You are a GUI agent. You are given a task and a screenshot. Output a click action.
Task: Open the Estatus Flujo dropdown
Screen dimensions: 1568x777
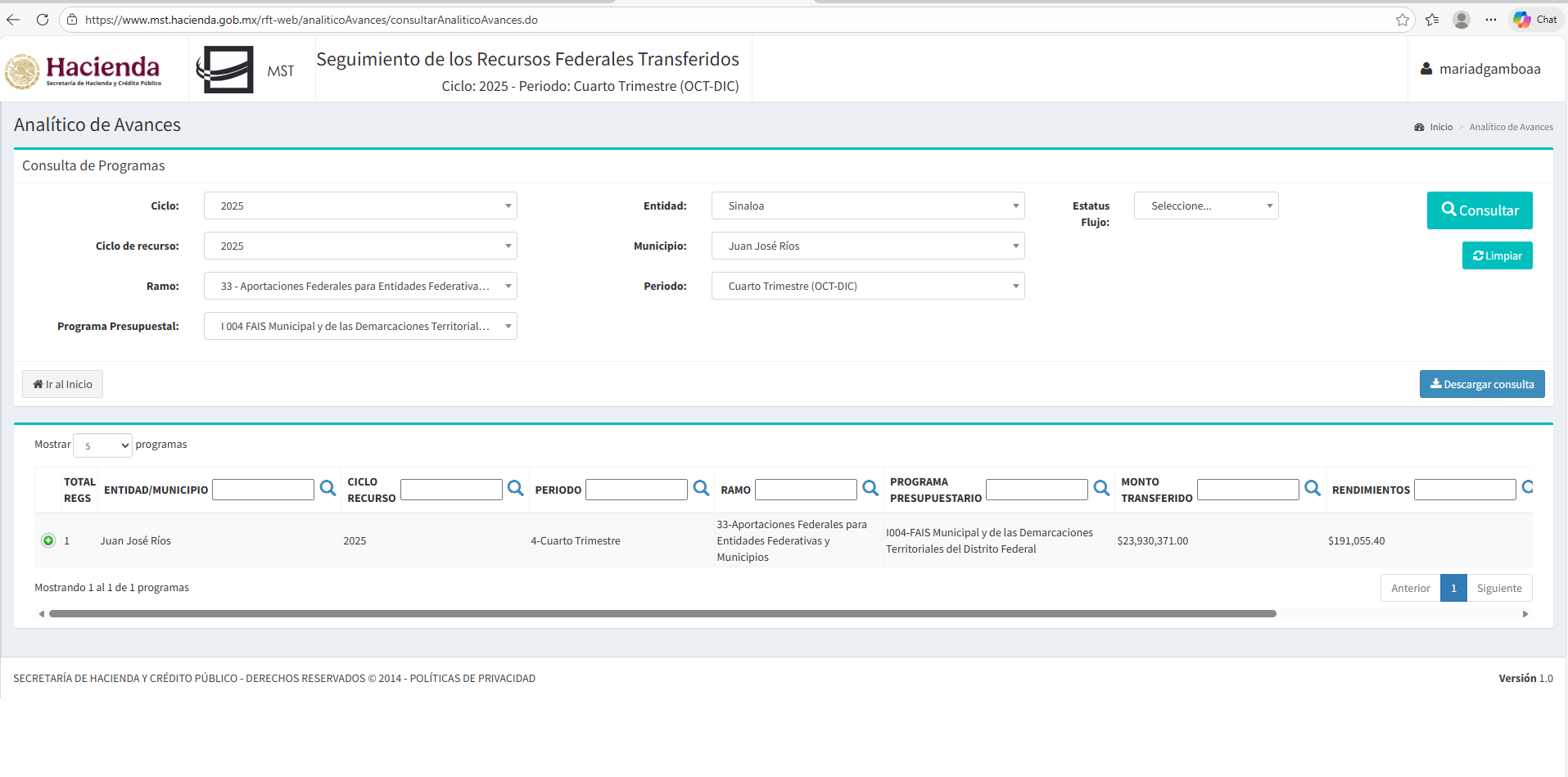tap(1205, 206)
